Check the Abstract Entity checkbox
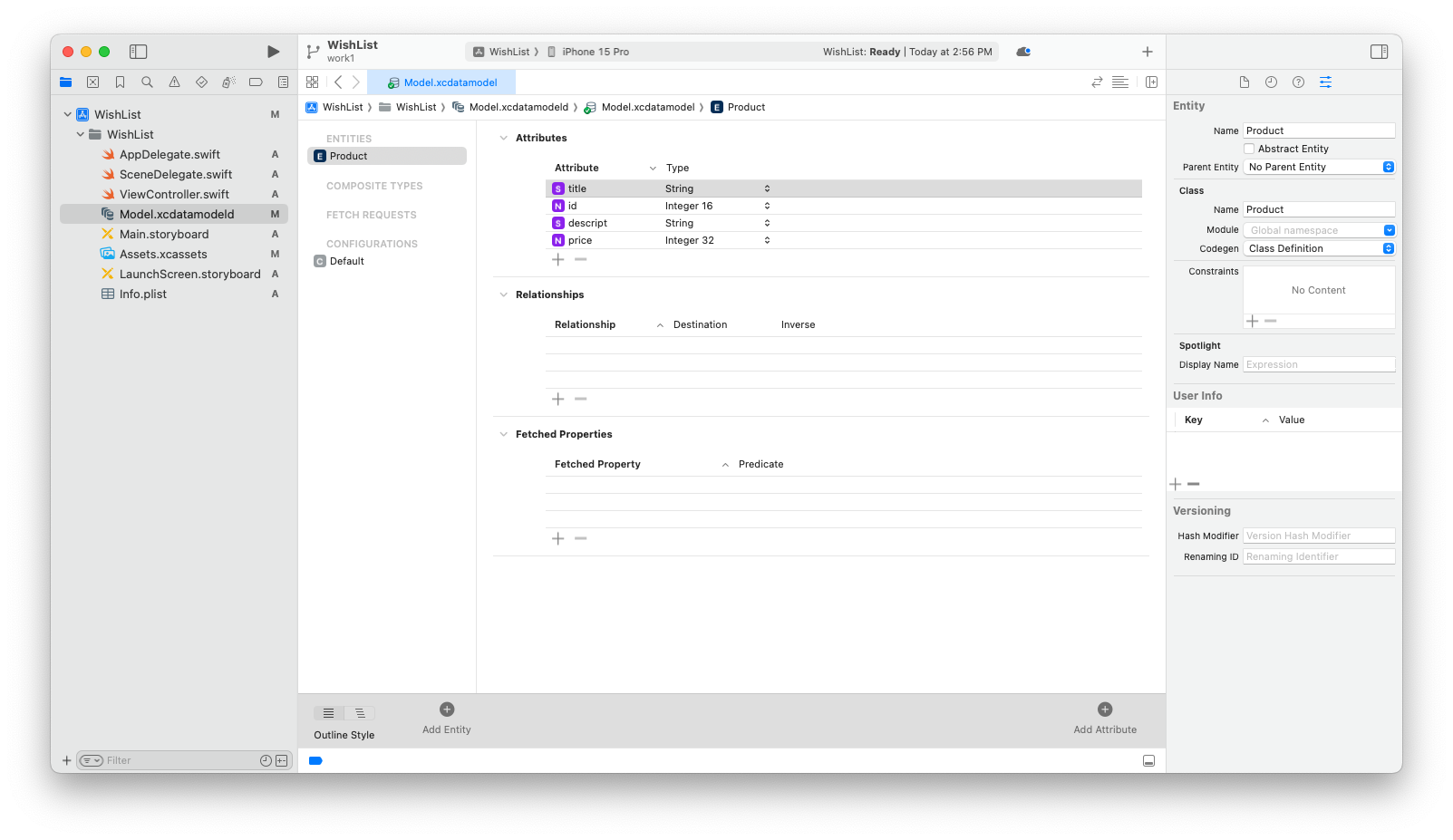The width and height of the screenshot is (1453, 840). pyautogui.click(x=1249, y=149)
